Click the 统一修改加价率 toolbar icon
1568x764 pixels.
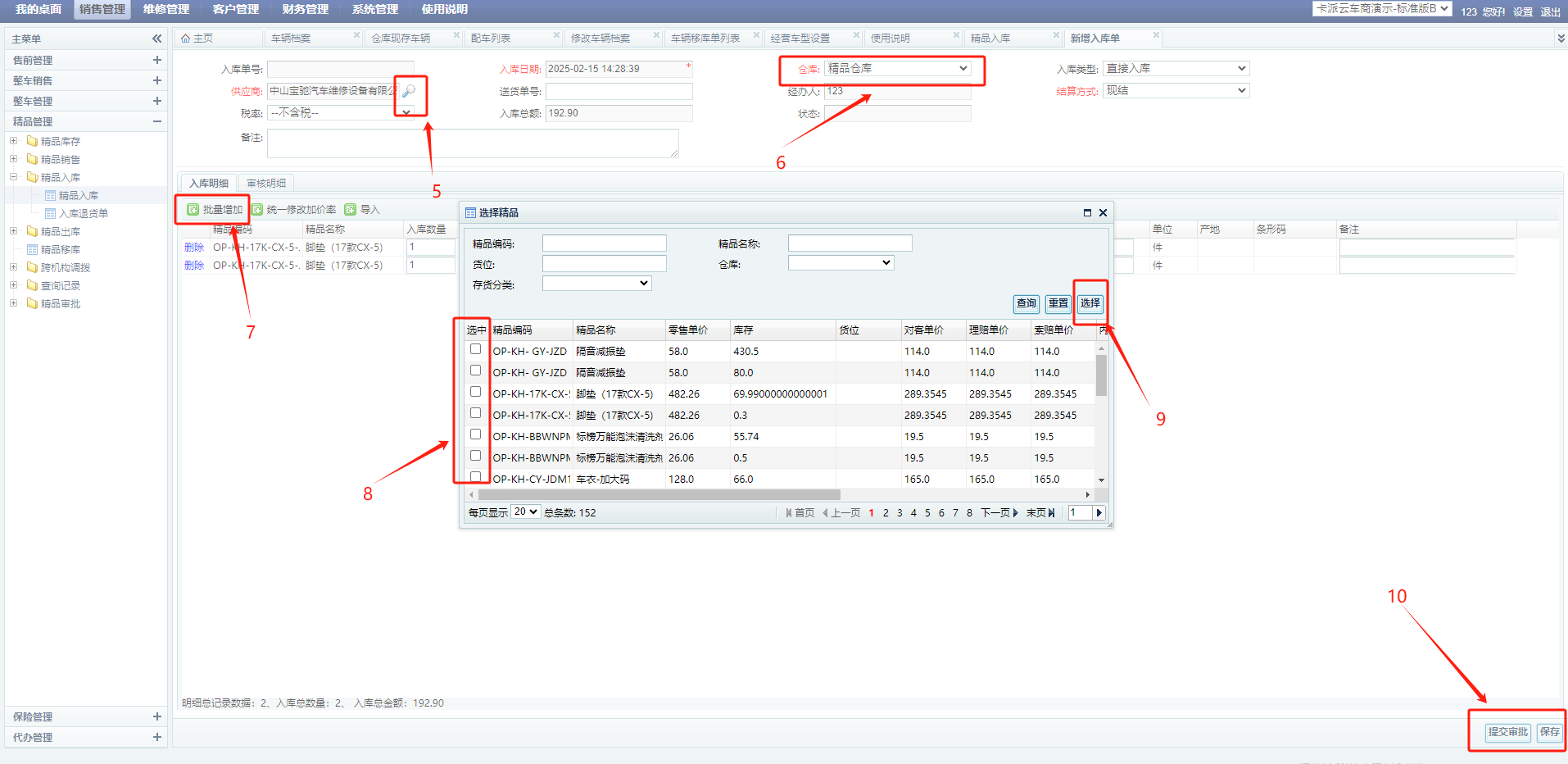[x=257, y=210]
